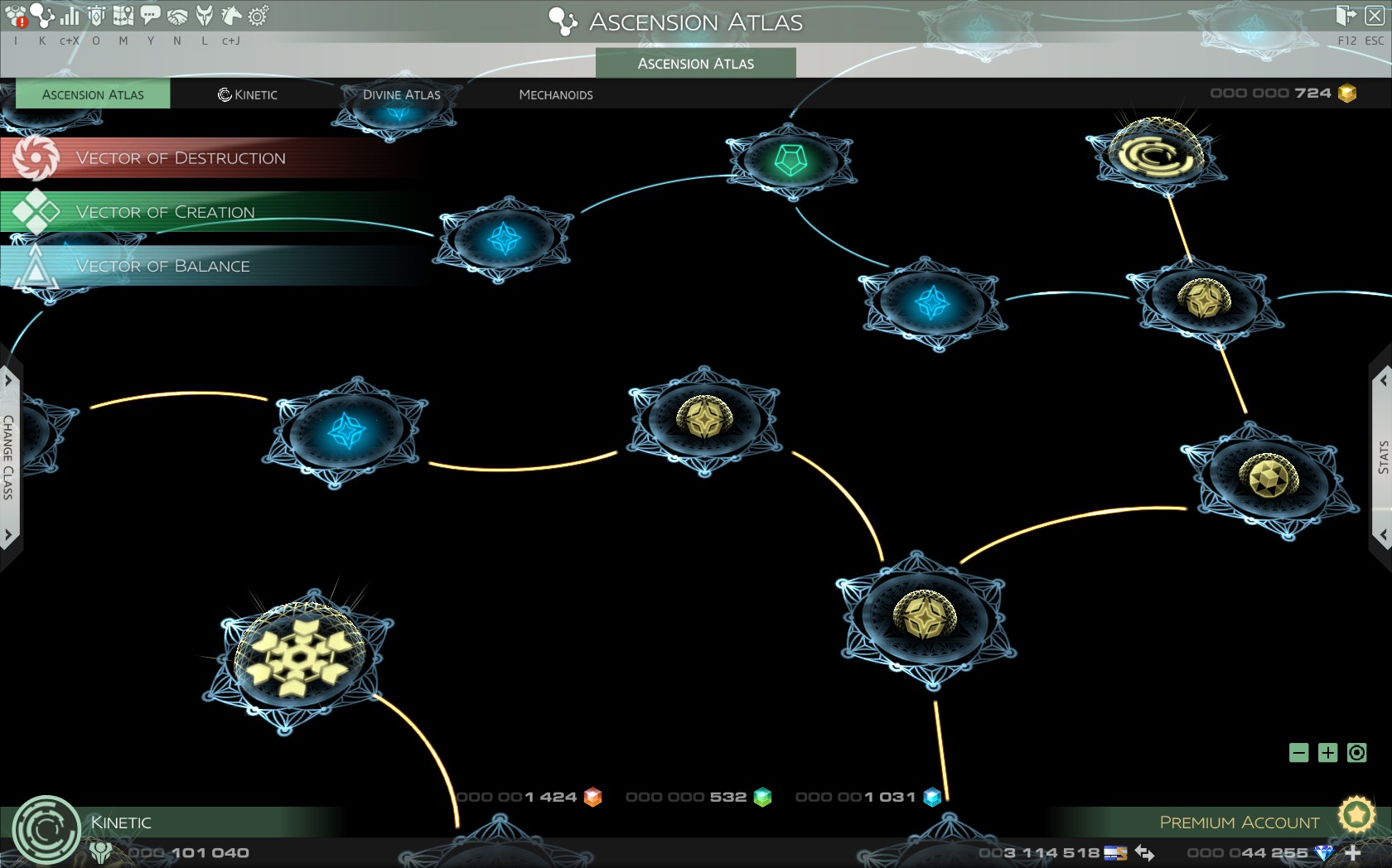Click the blue diamond currency icon
1392x868 pixels.
pos(1324,852)
